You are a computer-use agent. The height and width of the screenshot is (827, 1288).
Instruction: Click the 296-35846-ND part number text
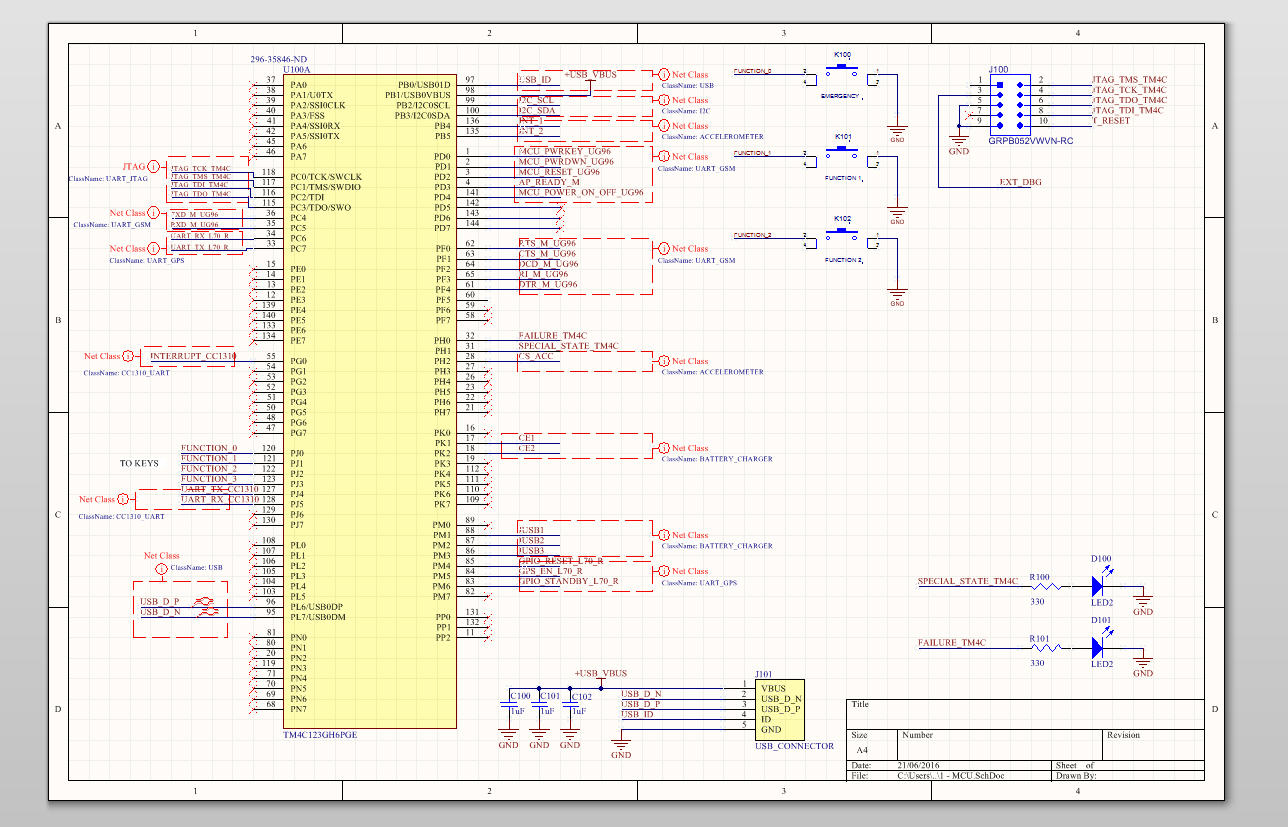pos(279,60)
